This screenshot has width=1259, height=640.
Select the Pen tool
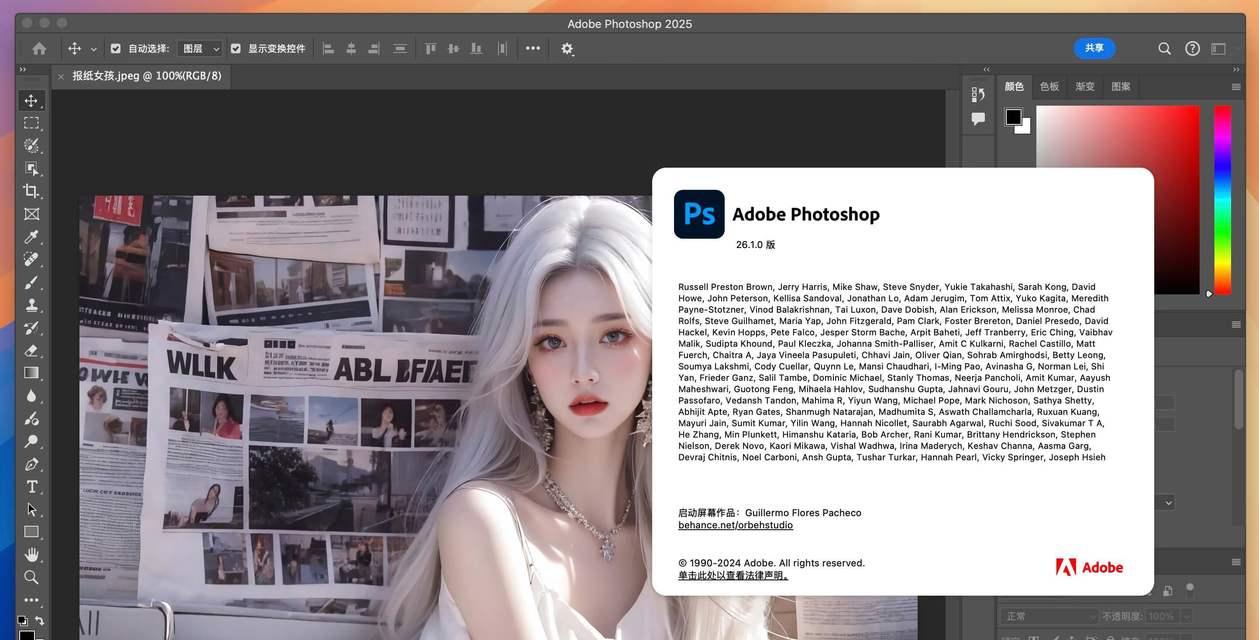click(31, 464)
